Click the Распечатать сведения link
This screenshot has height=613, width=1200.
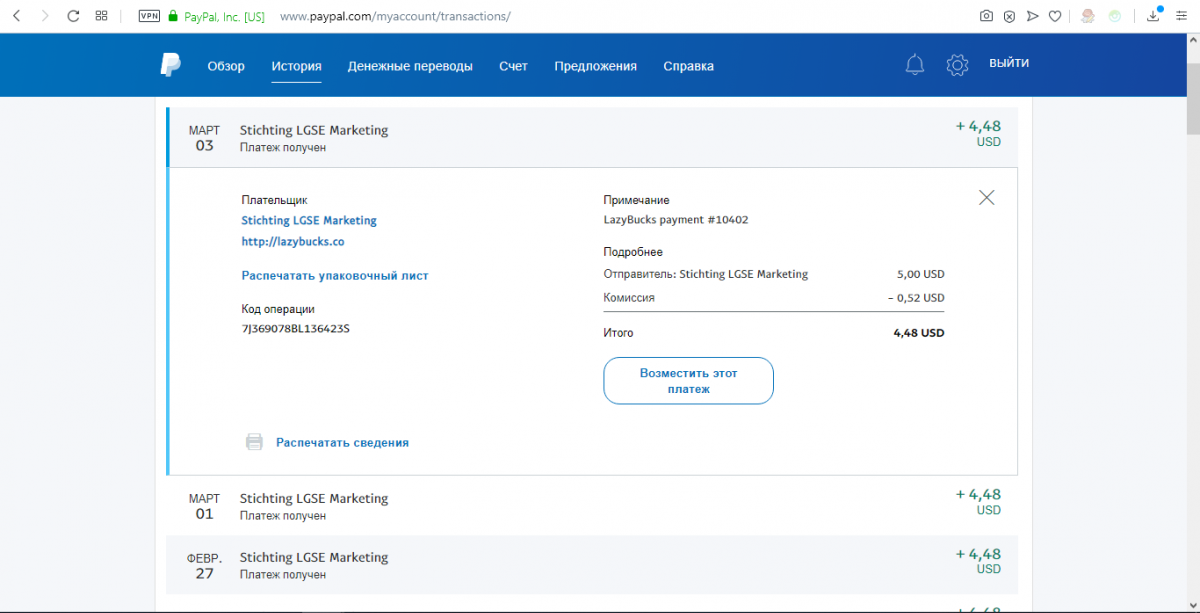(x=342, y=443)
